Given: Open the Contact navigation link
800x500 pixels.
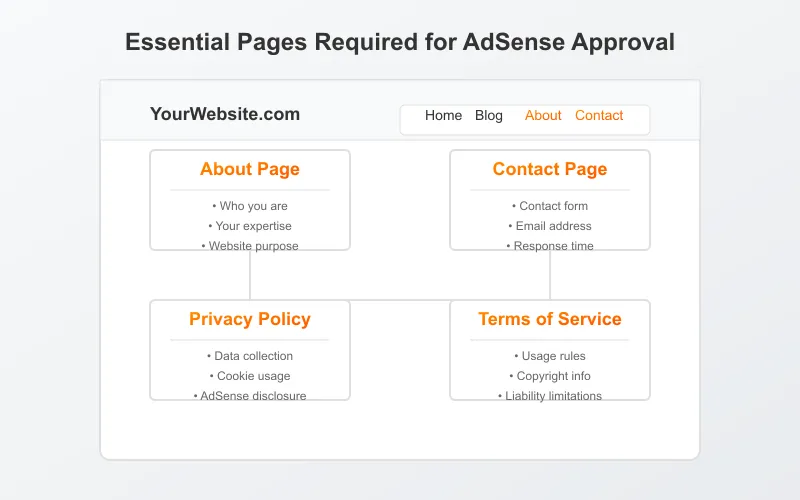Looking at the screenshot, I should coord(599,116).
